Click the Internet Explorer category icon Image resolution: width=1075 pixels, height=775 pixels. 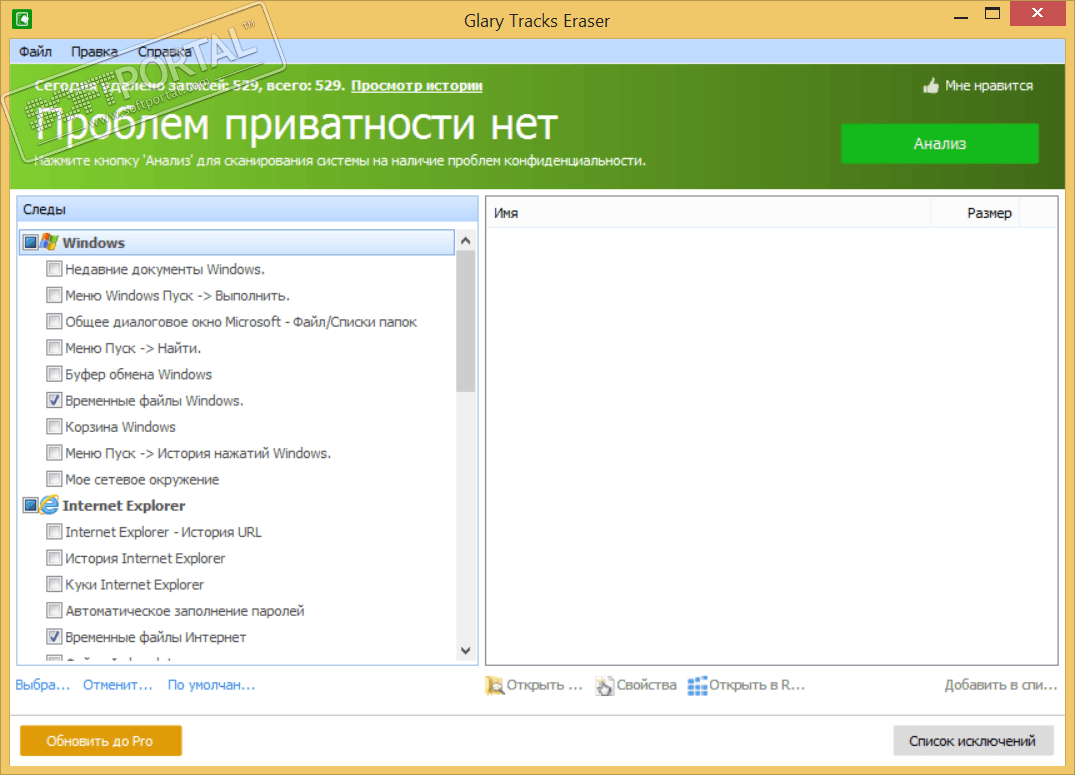click(49, 505)
